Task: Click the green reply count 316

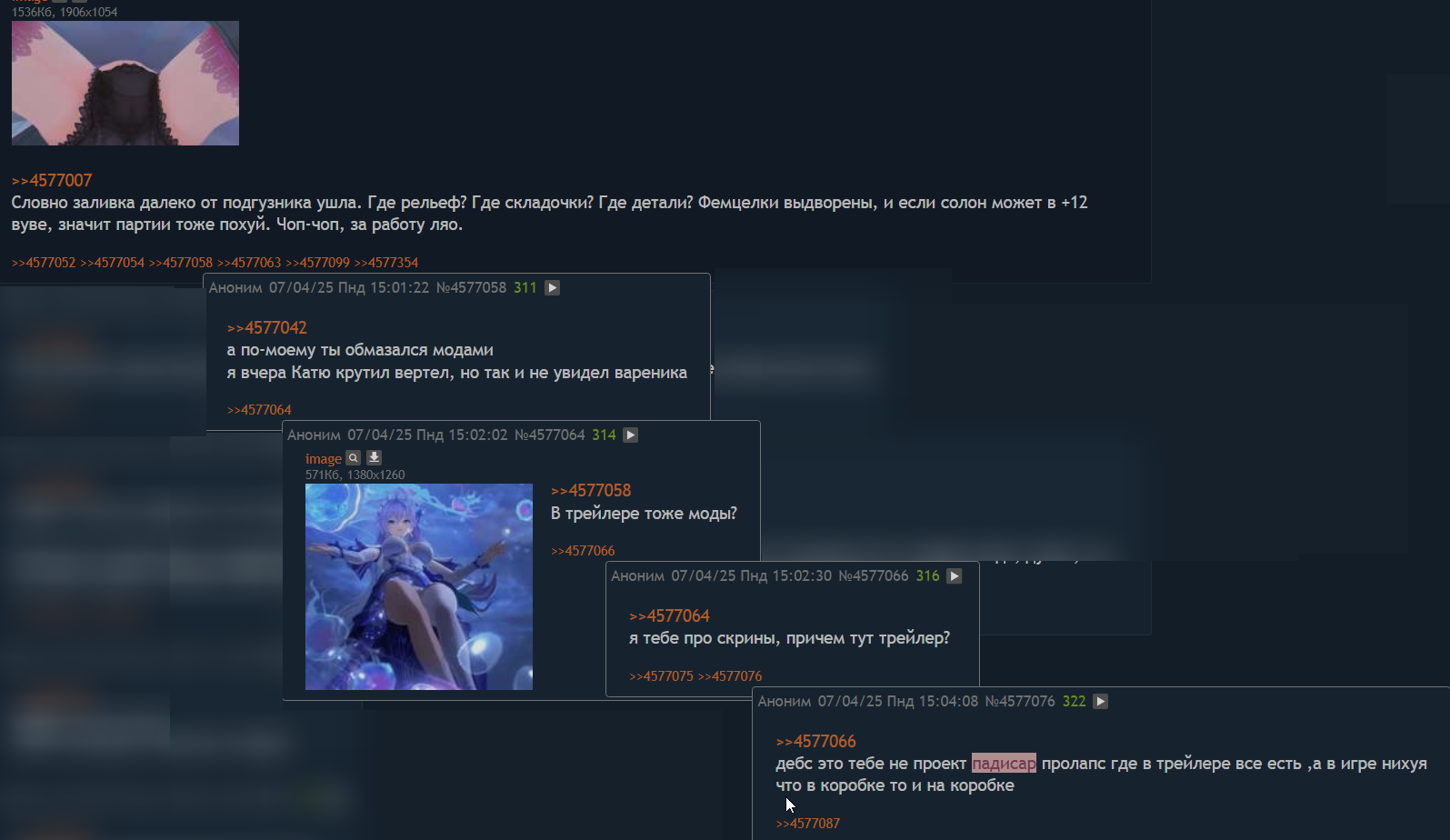Action: 928,575
